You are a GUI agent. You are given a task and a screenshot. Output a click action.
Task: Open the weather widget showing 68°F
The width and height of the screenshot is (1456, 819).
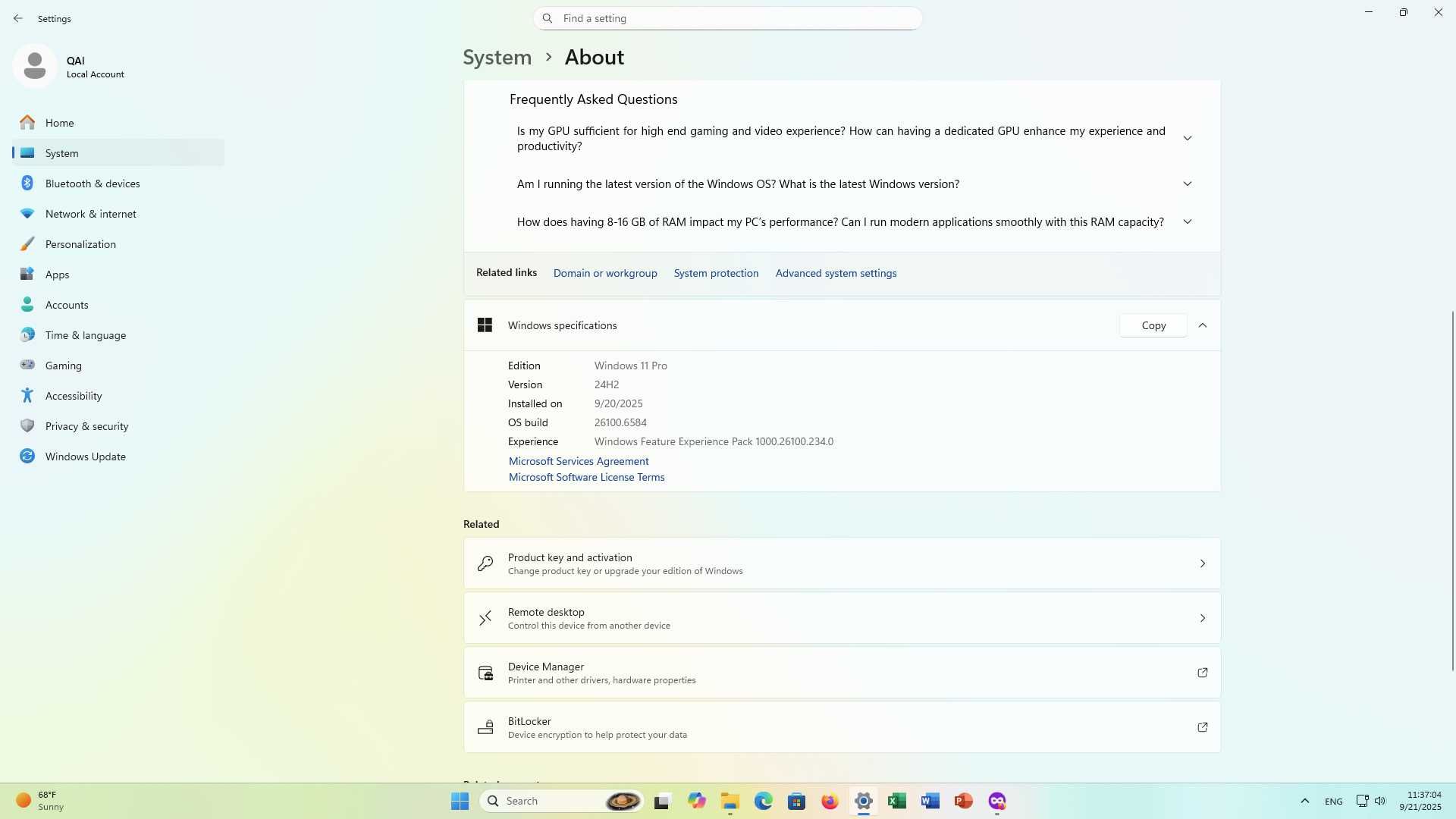(x=42, y=801)
